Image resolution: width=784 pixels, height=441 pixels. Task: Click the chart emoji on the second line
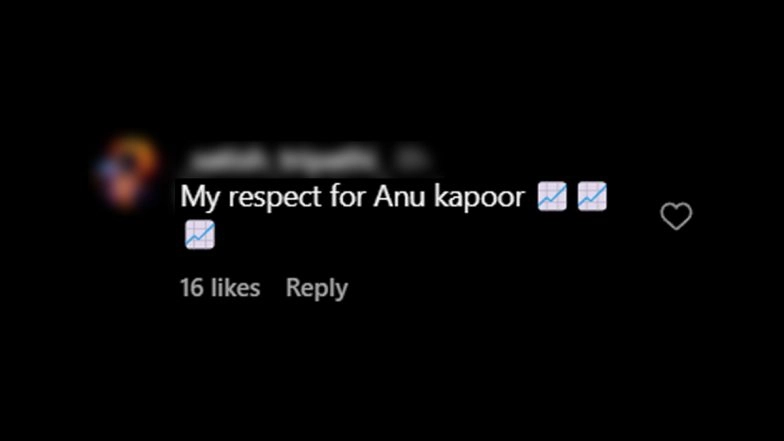[200, 234]
